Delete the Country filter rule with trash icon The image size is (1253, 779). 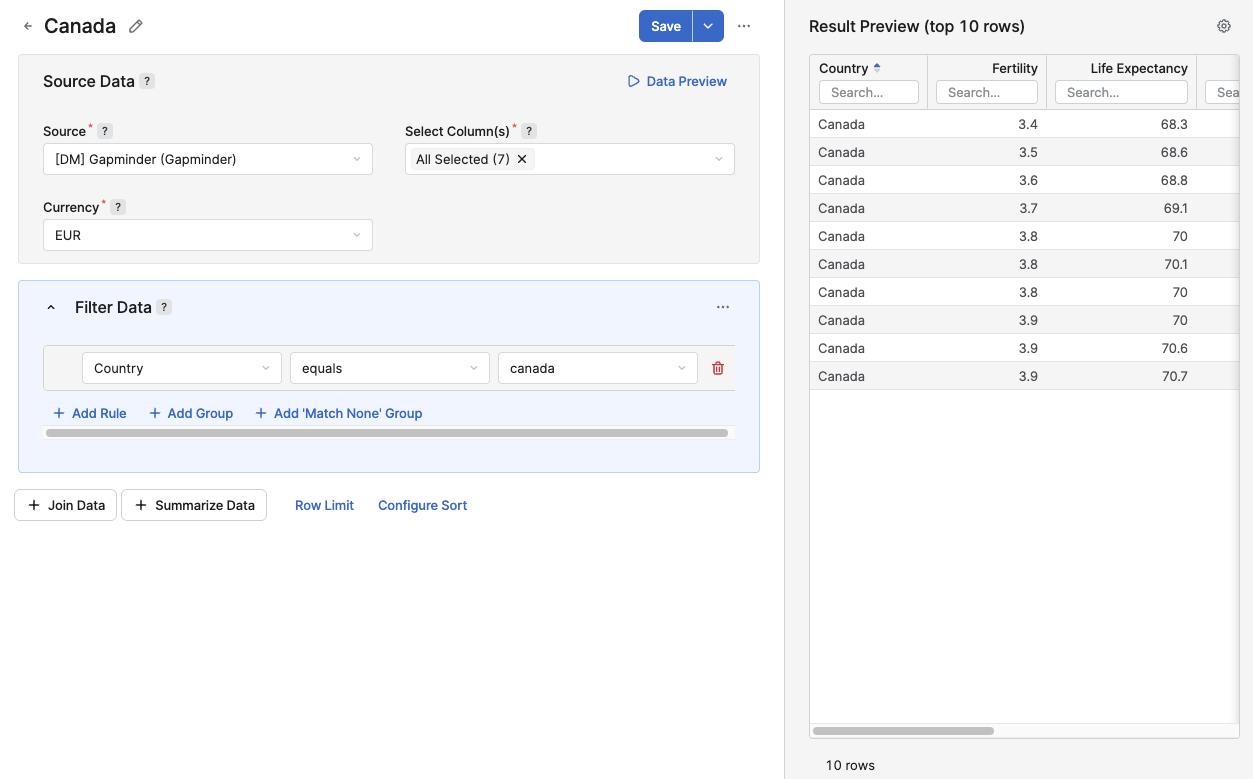tap(717, 368)
